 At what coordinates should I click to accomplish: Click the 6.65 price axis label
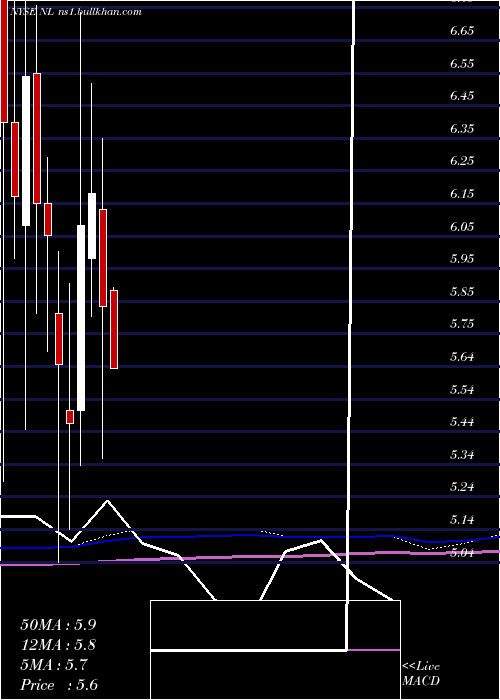pyautogui.click(x=462, y=31)
